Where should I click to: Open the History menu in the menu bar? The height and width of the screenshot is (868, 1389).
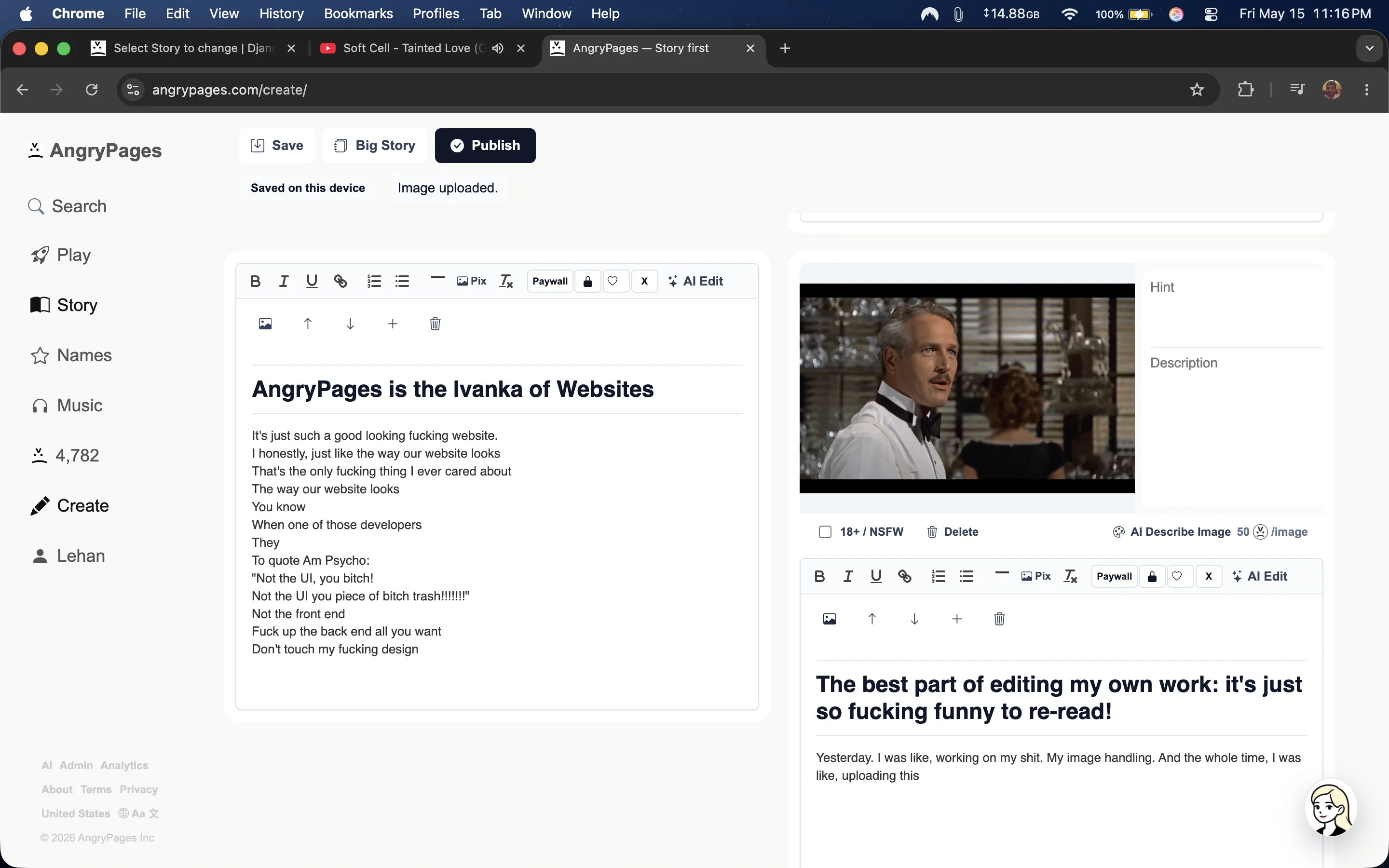[x=281, y=14]
